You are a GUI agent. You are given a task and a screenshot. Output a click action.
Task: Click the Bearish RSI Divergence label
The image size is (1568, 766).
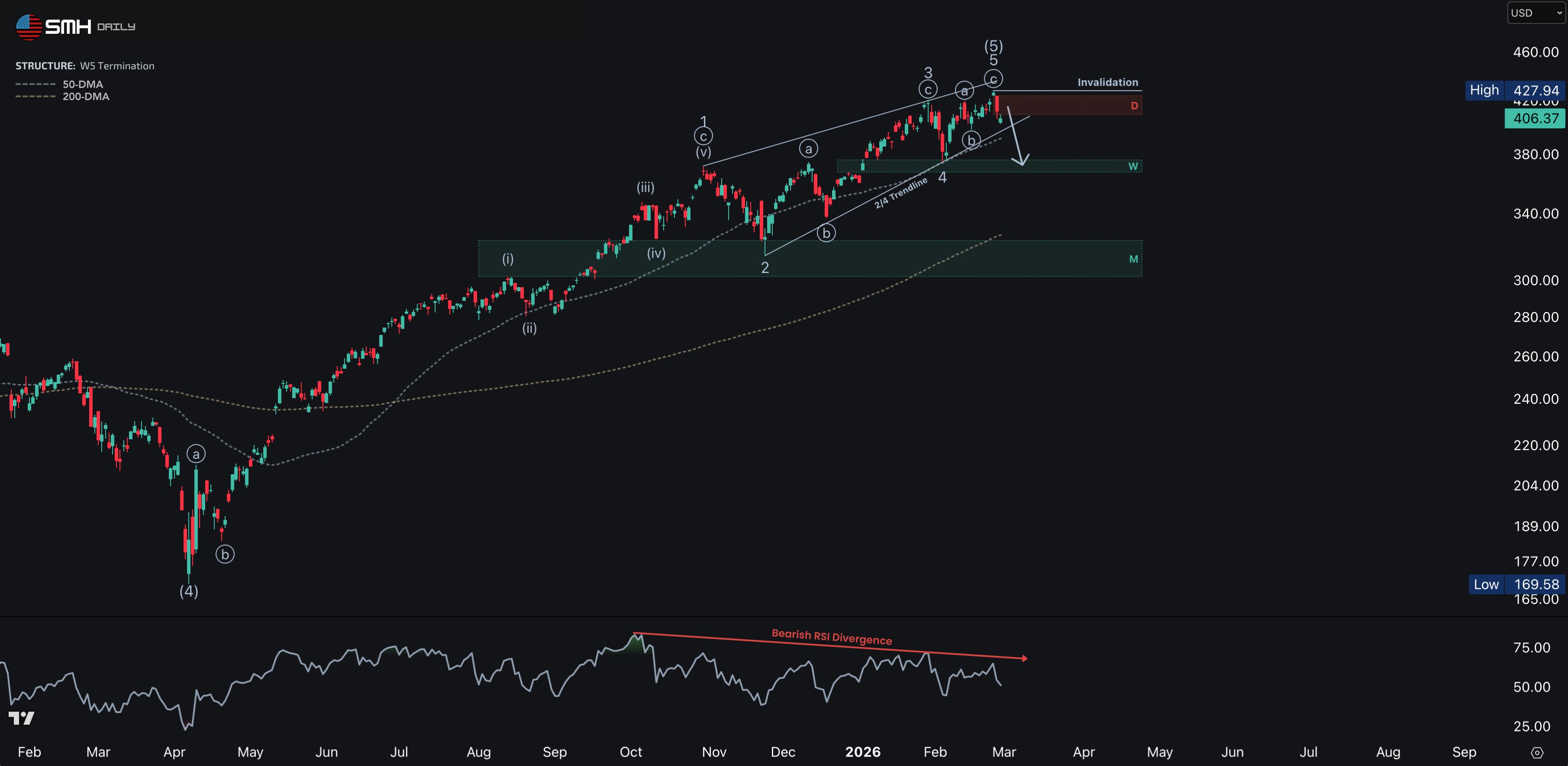832,636
